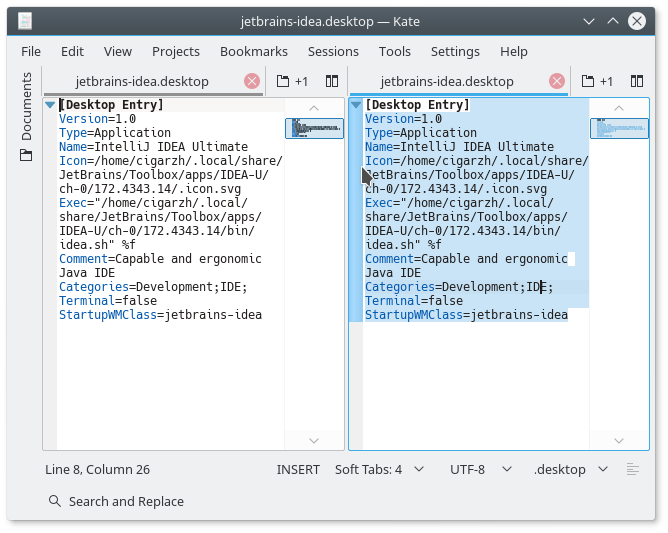Screen dimensions: 668x533
Task: Open the .desktop syntax mode dropdown
Action: click(571, 470)
